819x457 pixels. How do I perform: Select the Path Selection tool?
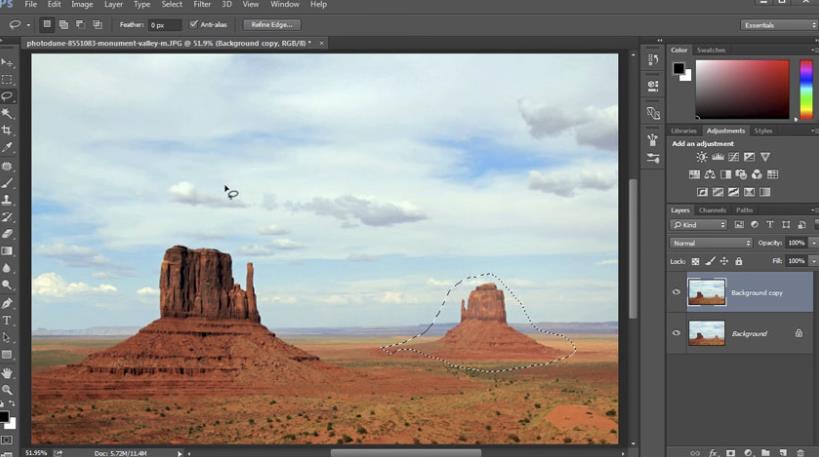pyautogui.click(x=7, y=337)
